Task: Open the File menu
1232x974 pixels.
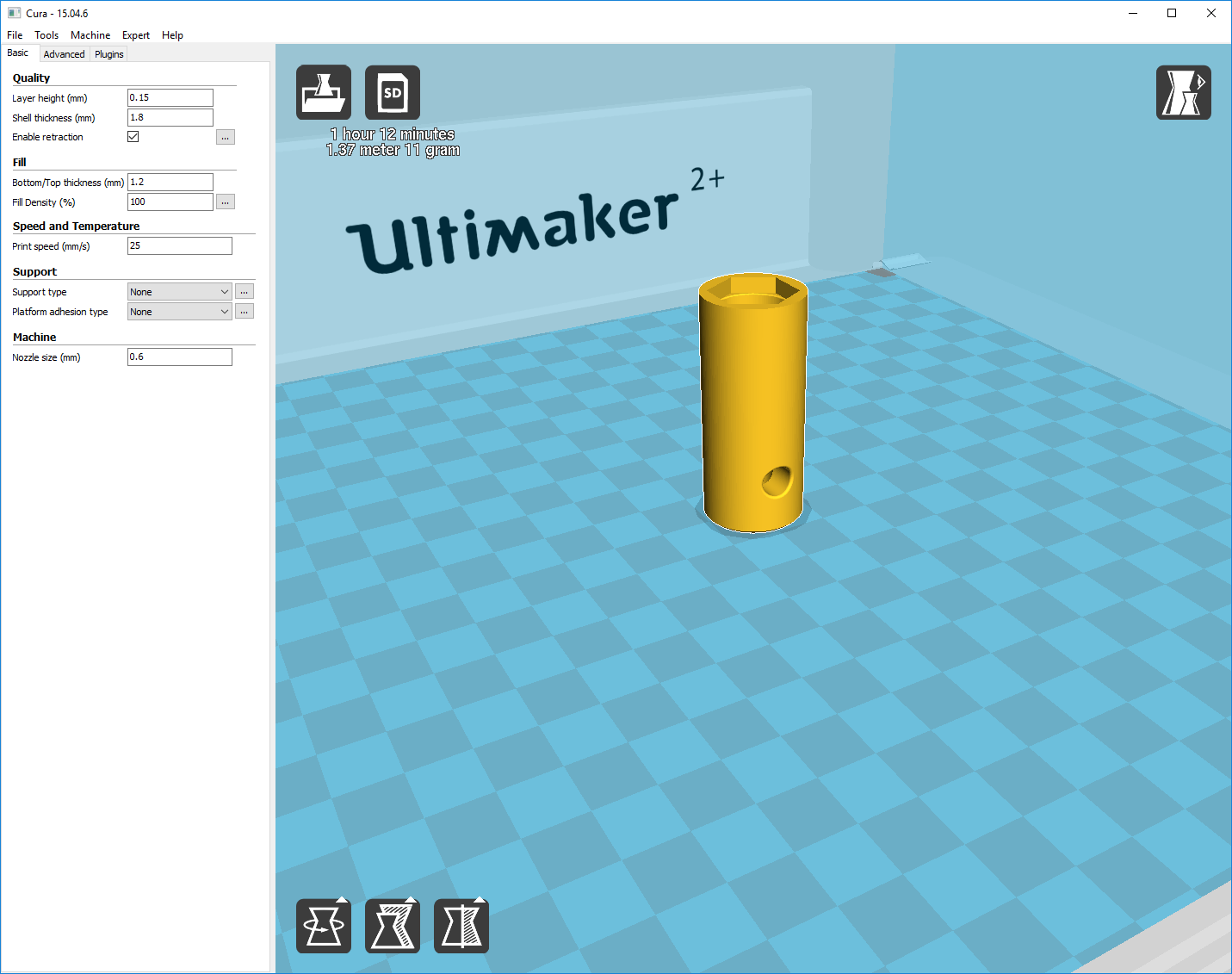Action: click(x=15, y=35)
